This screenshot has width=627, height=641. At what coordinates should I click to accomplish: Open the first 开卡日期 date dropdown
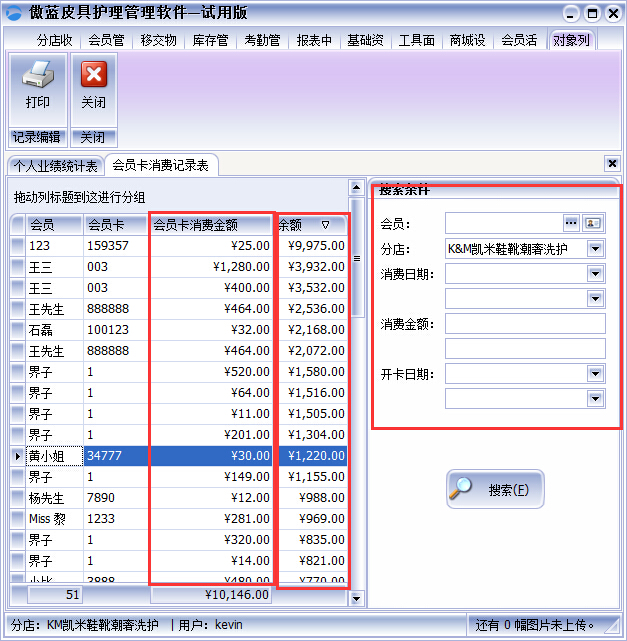point(596,374)
